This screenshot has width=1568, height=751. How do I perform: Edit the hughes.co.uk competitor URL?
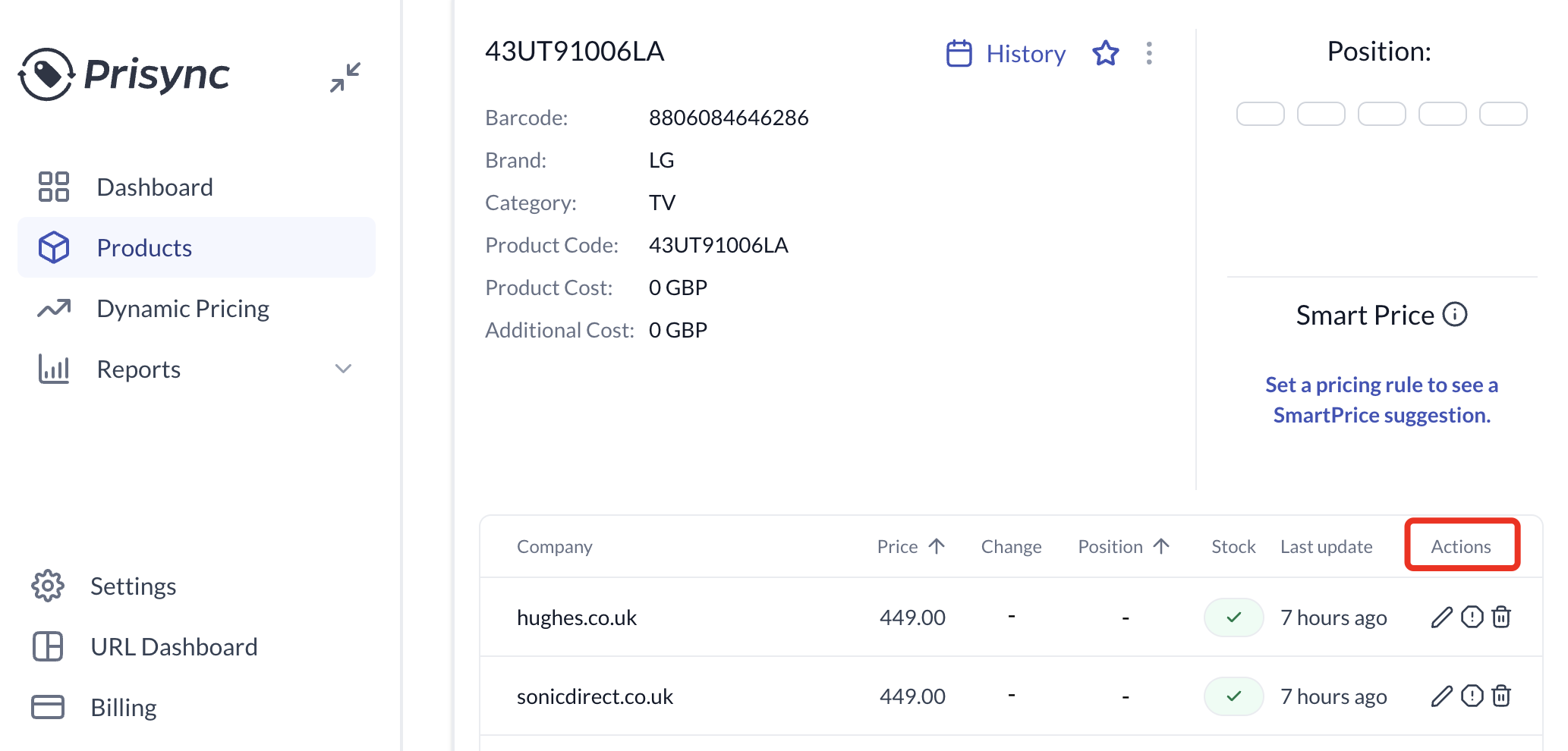click(1442, 617)
